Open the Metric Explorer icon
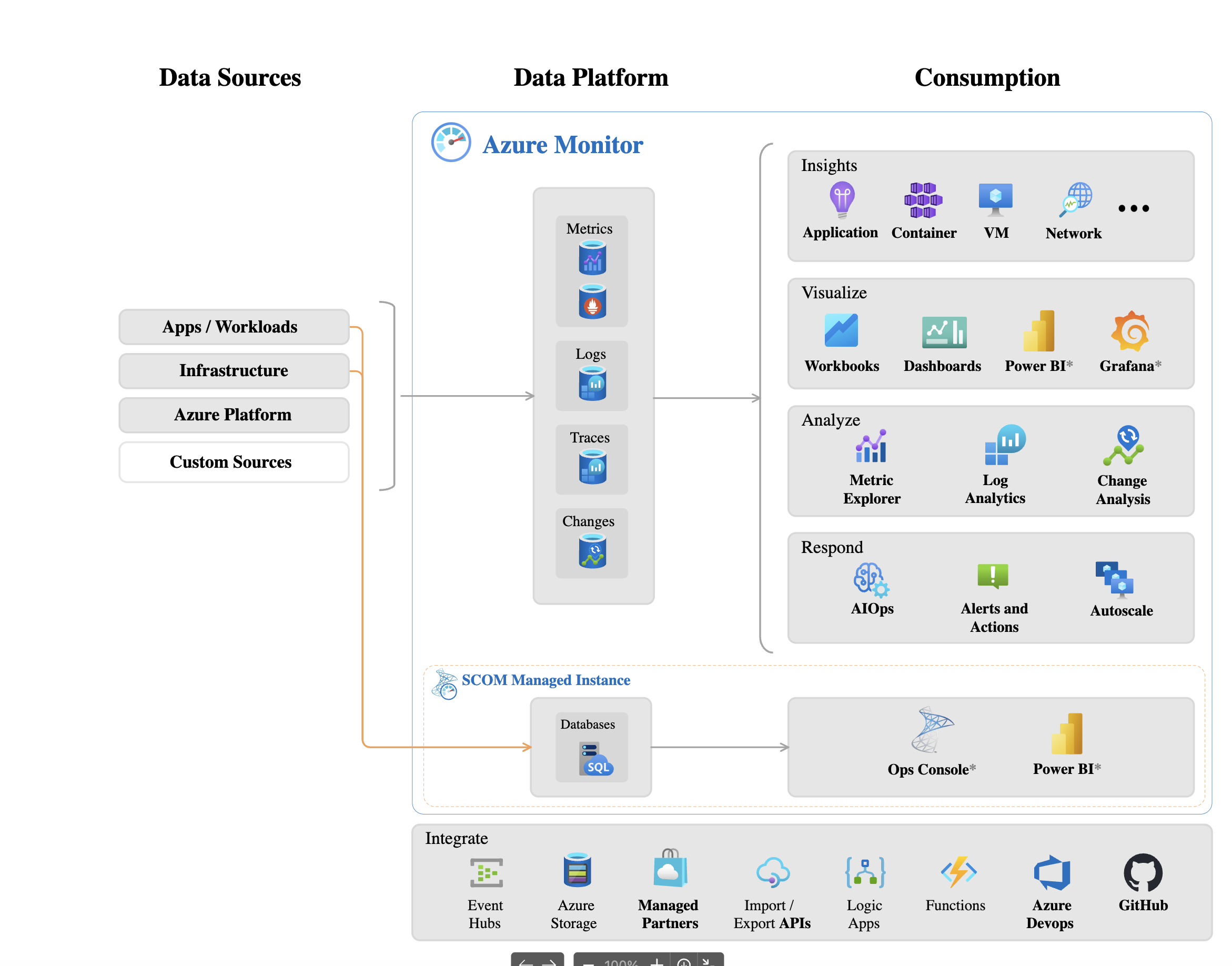This screenshot has height=966, width=1232. 871,446
